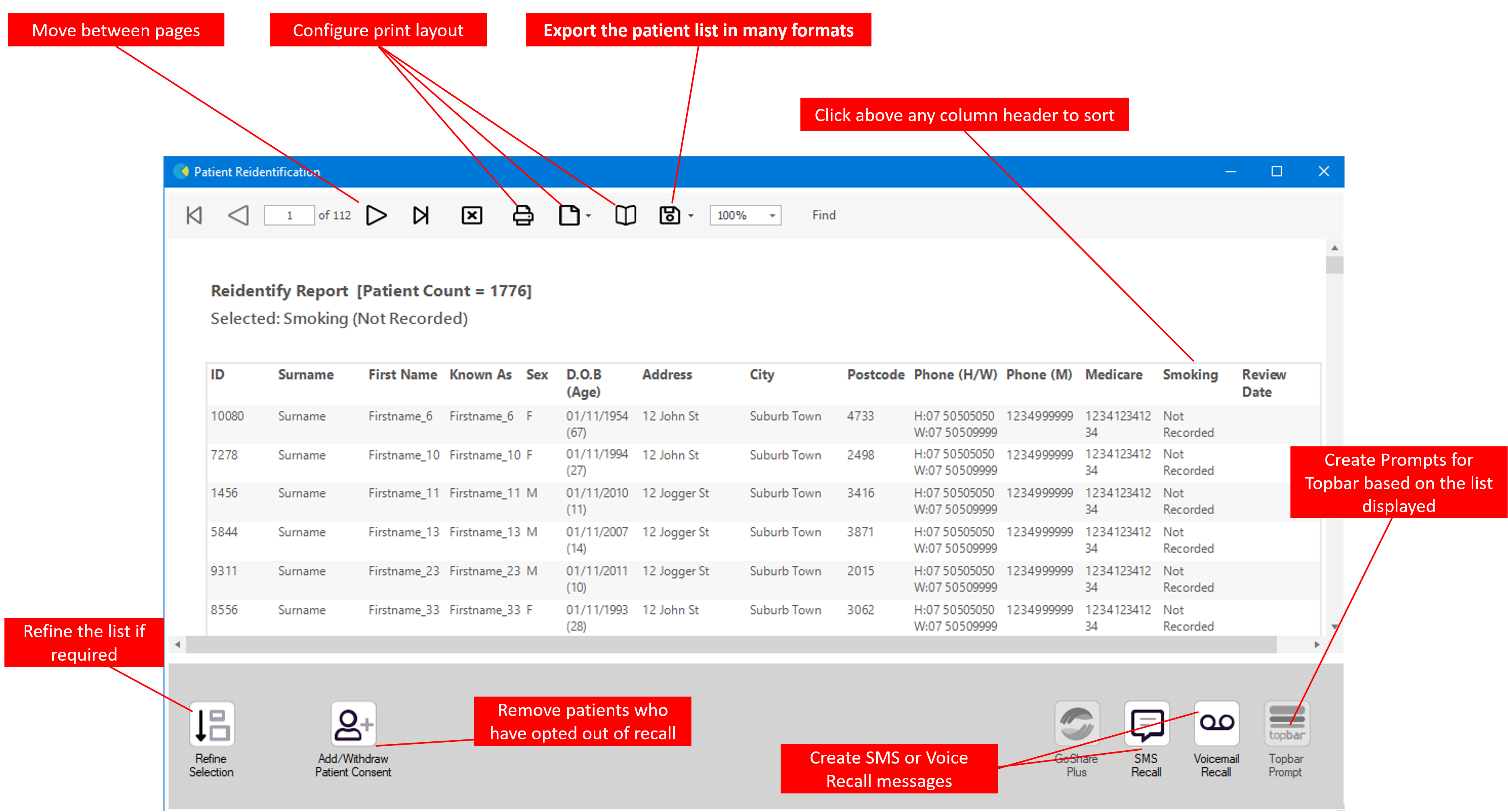This screenshot has width=1508, height=812.
Task: Sort by the Phone (H/W) column
Action: coord(955,375)
